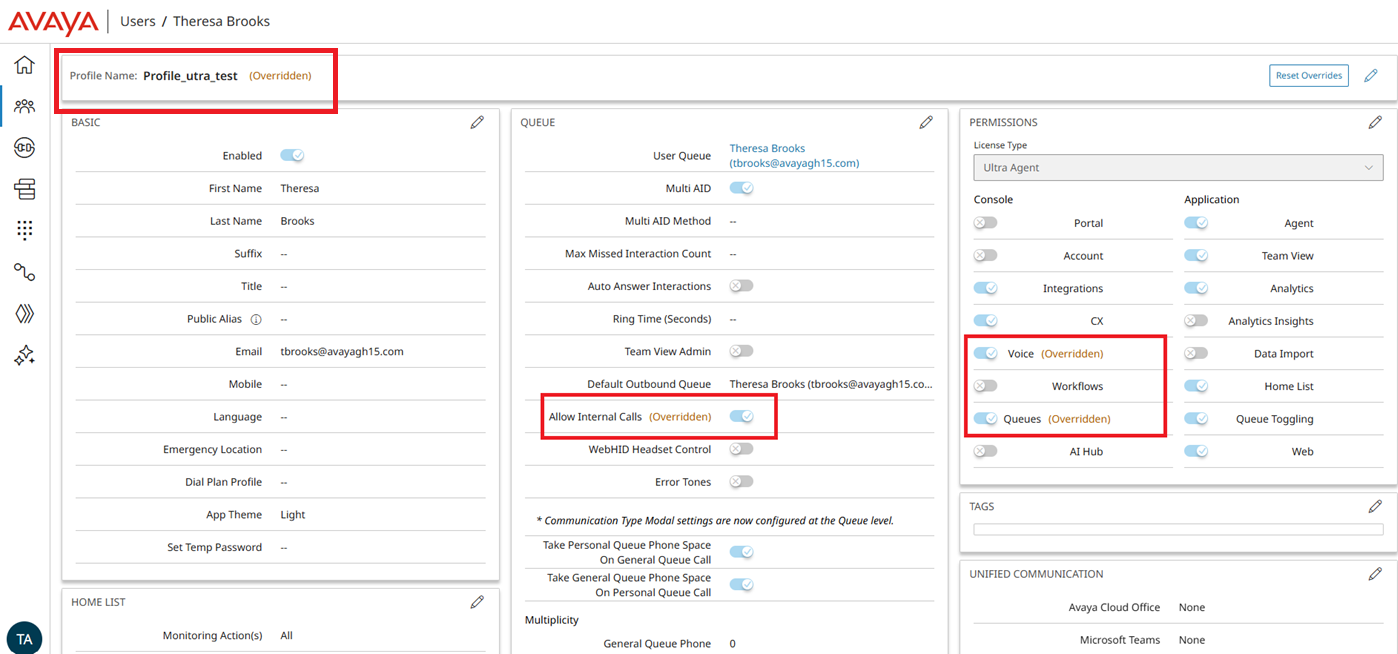
Task: Open the TA user avatar menu
Action: click(x=24, y=638)
